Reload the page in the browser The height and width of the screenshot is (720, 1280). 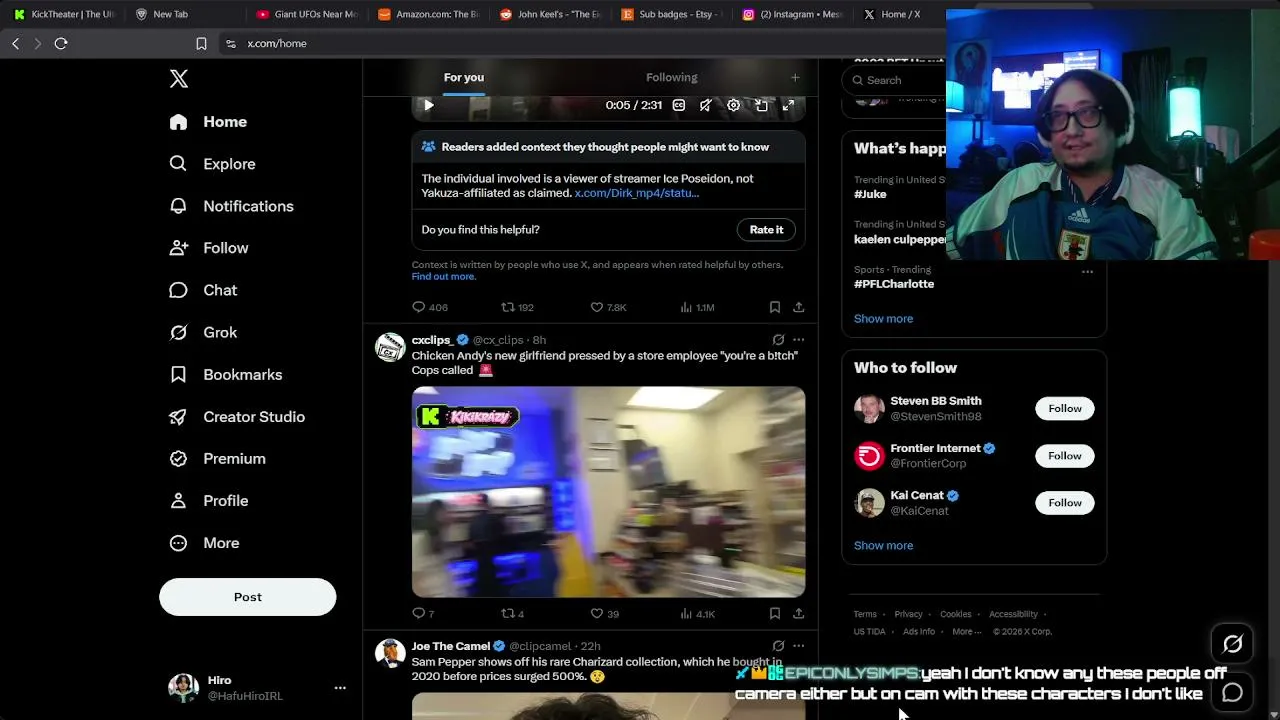[61, 43]
